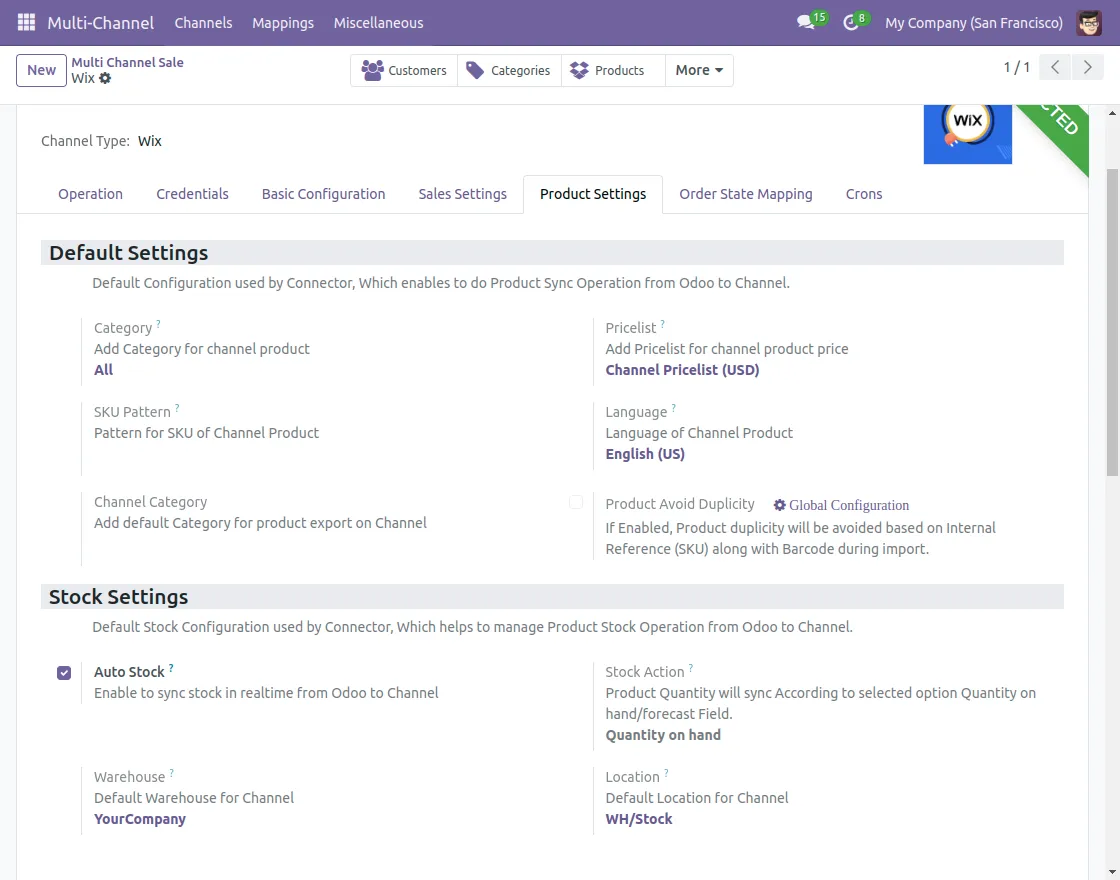Open the Mappings menu

coord(283,22)
